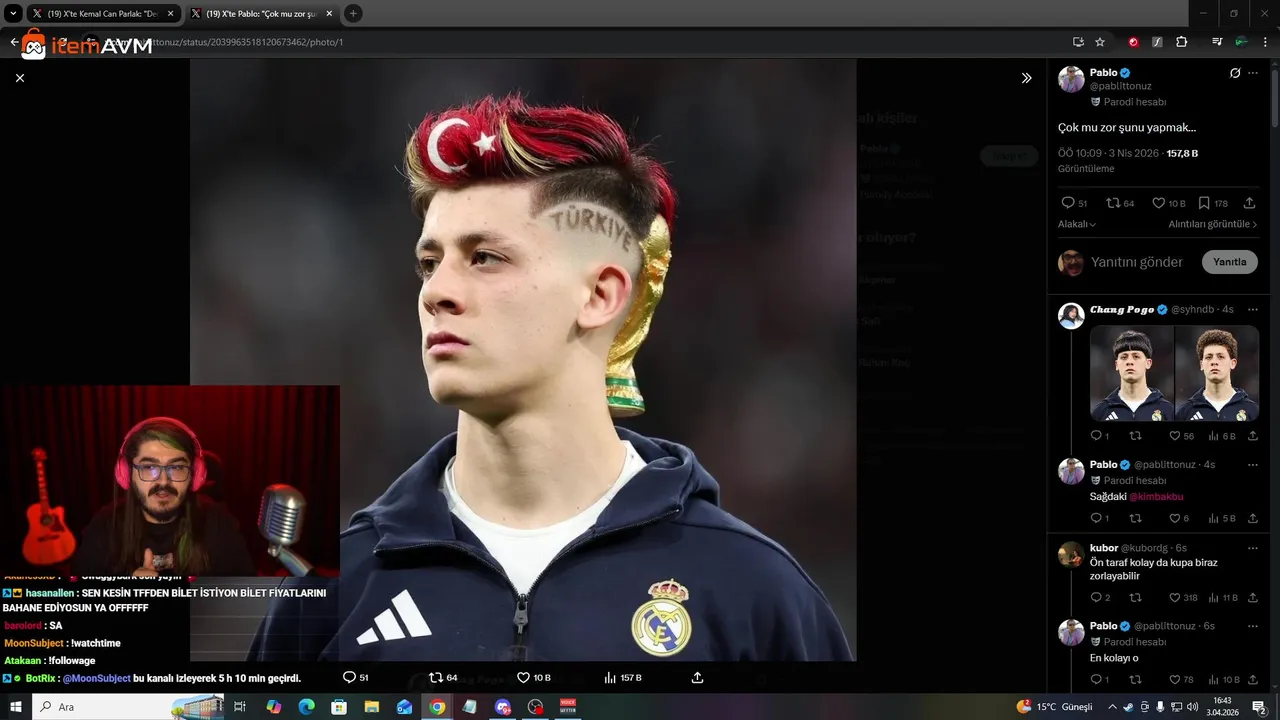The width and height of the screenshot is (1280, 720).
Task: Close the Pablo browser tab
Action: coord(329,14)
